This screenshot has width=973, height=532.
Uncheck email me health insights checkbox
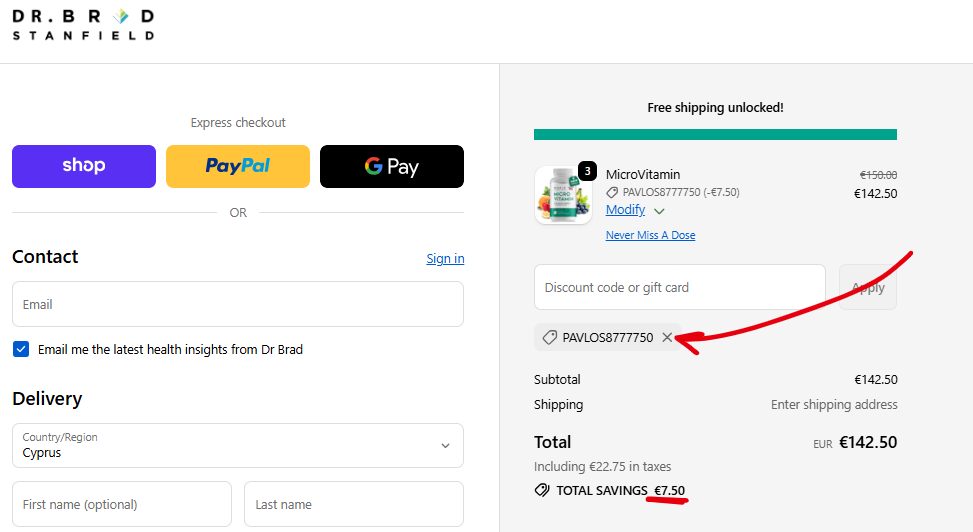click(21, 349)
